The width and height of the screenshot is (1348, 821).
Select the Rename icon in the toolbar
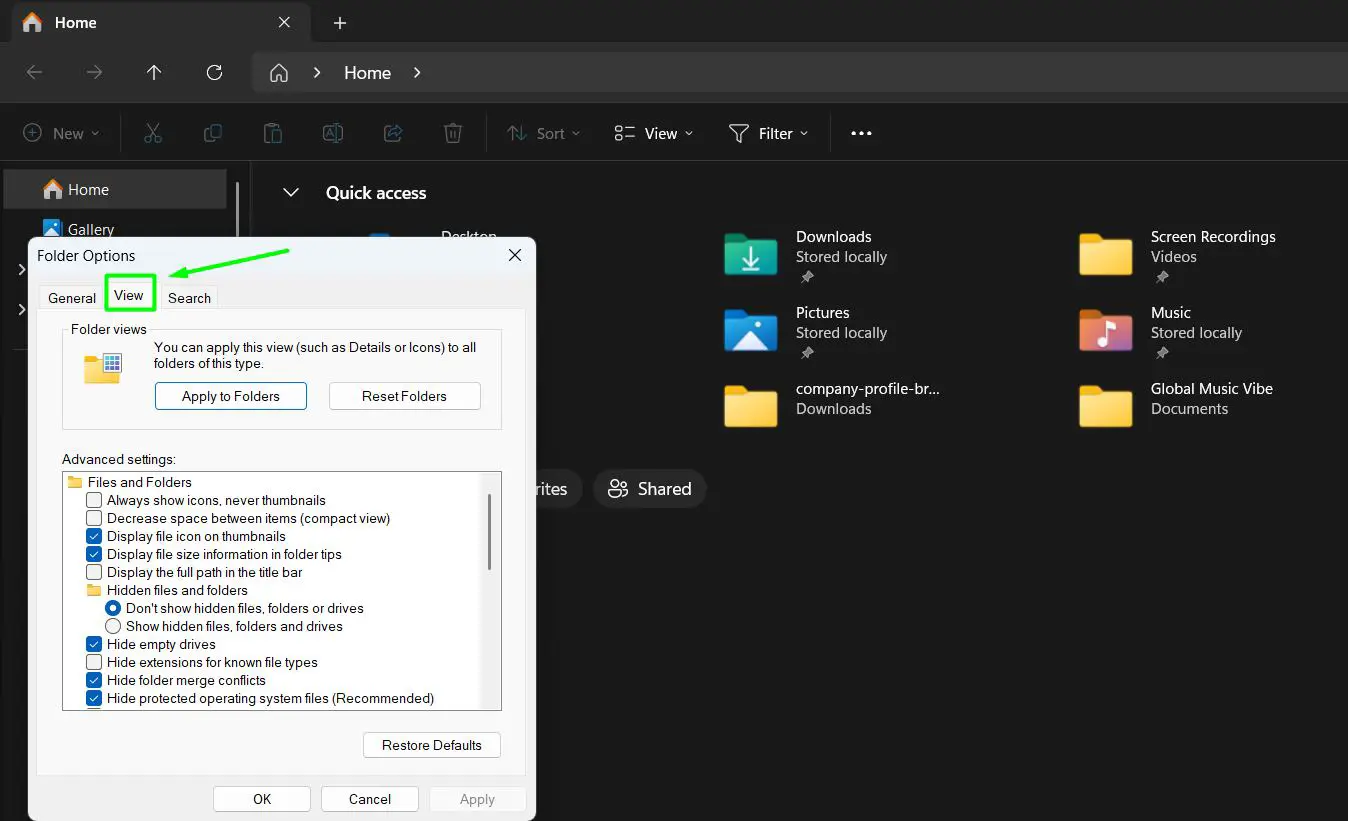[x=333, y=132]
